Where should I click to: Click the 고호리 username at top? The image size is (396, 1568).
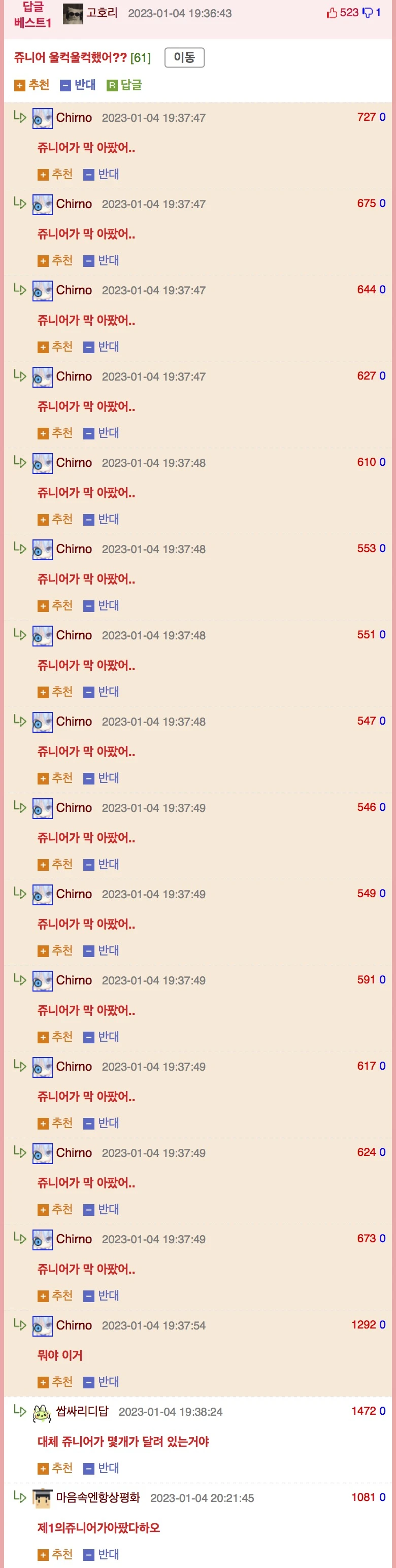pyautogui.click(x=102, y=13)
